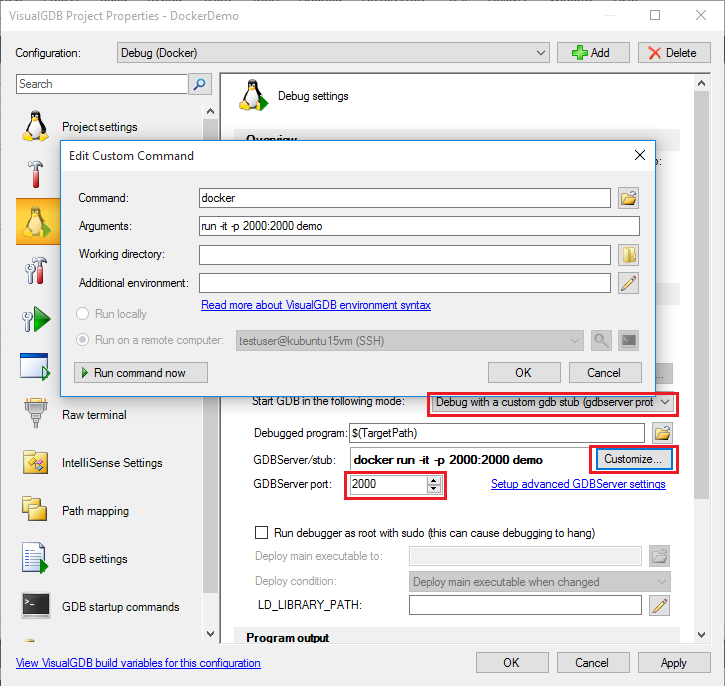This screenshot has width=725, height=686.
Task: Select IntelliSense Settings in sidebar
Action: point(112,463)
